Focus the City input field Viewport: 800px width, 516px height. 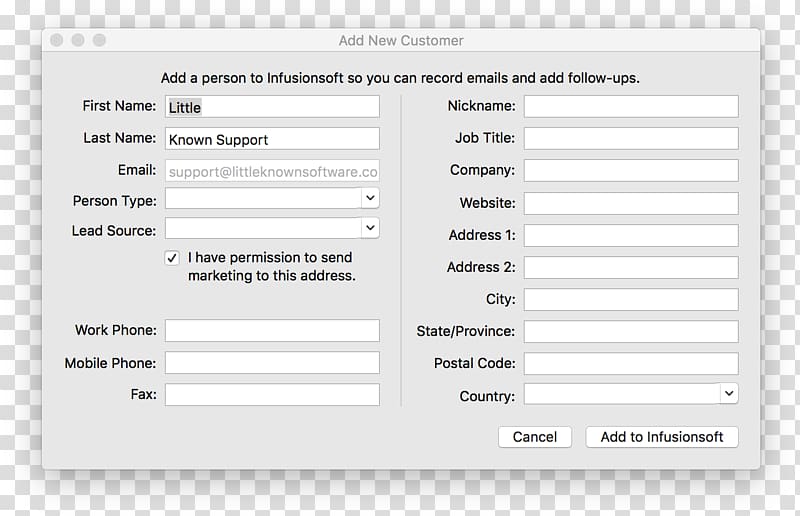631,300
